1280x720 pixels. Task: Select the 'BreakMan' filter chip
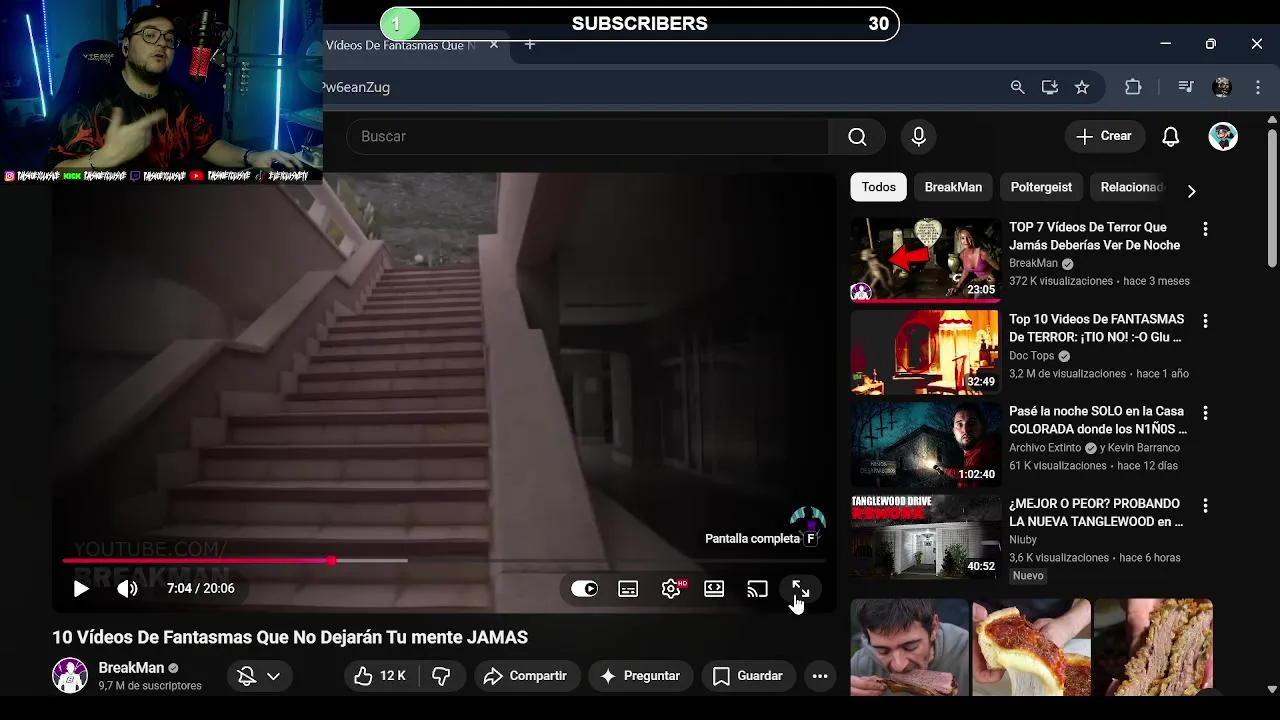coord(953,187)
